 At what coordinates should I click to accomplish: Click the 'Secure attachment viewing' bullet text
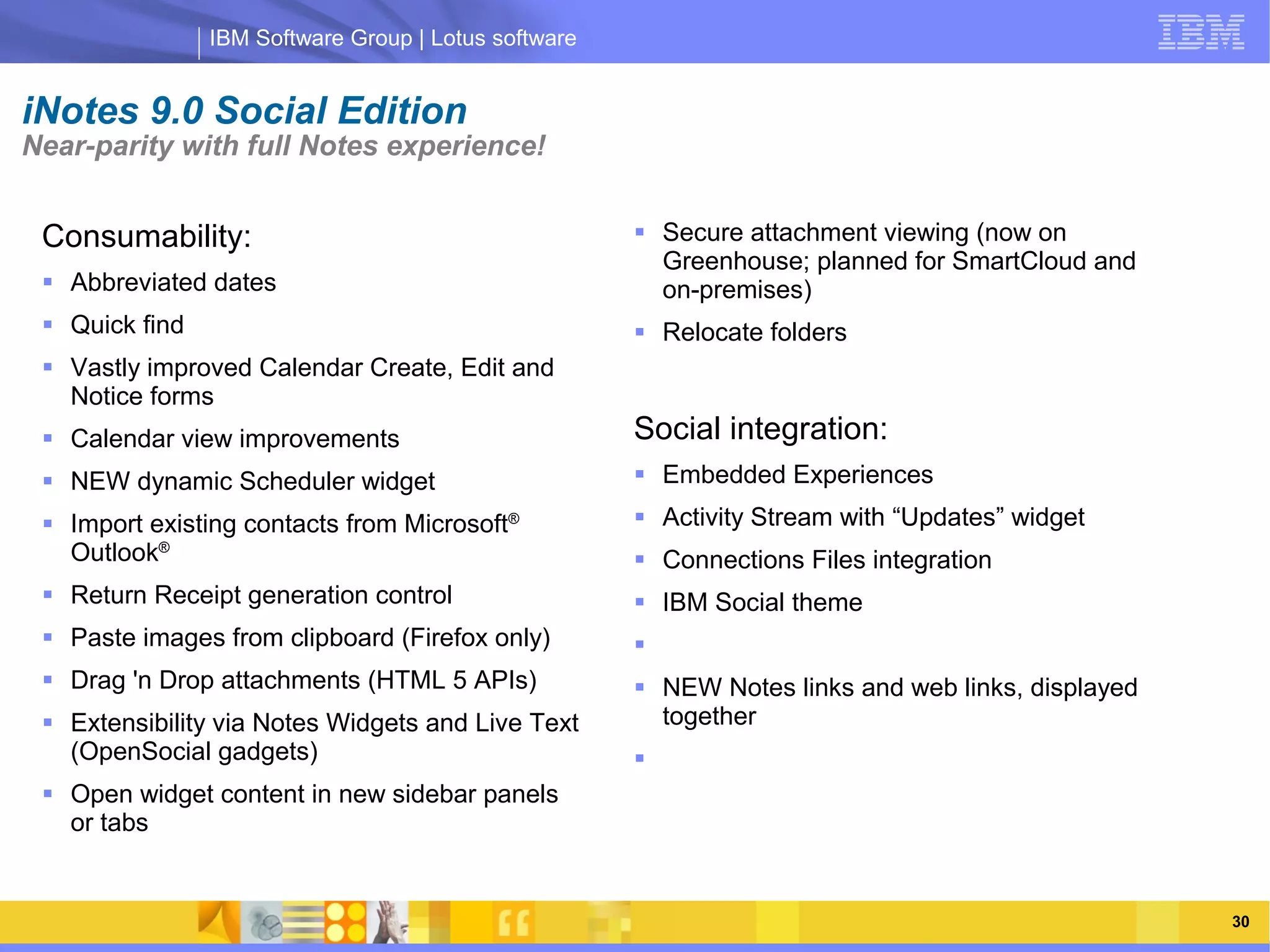tap(899, 261)
